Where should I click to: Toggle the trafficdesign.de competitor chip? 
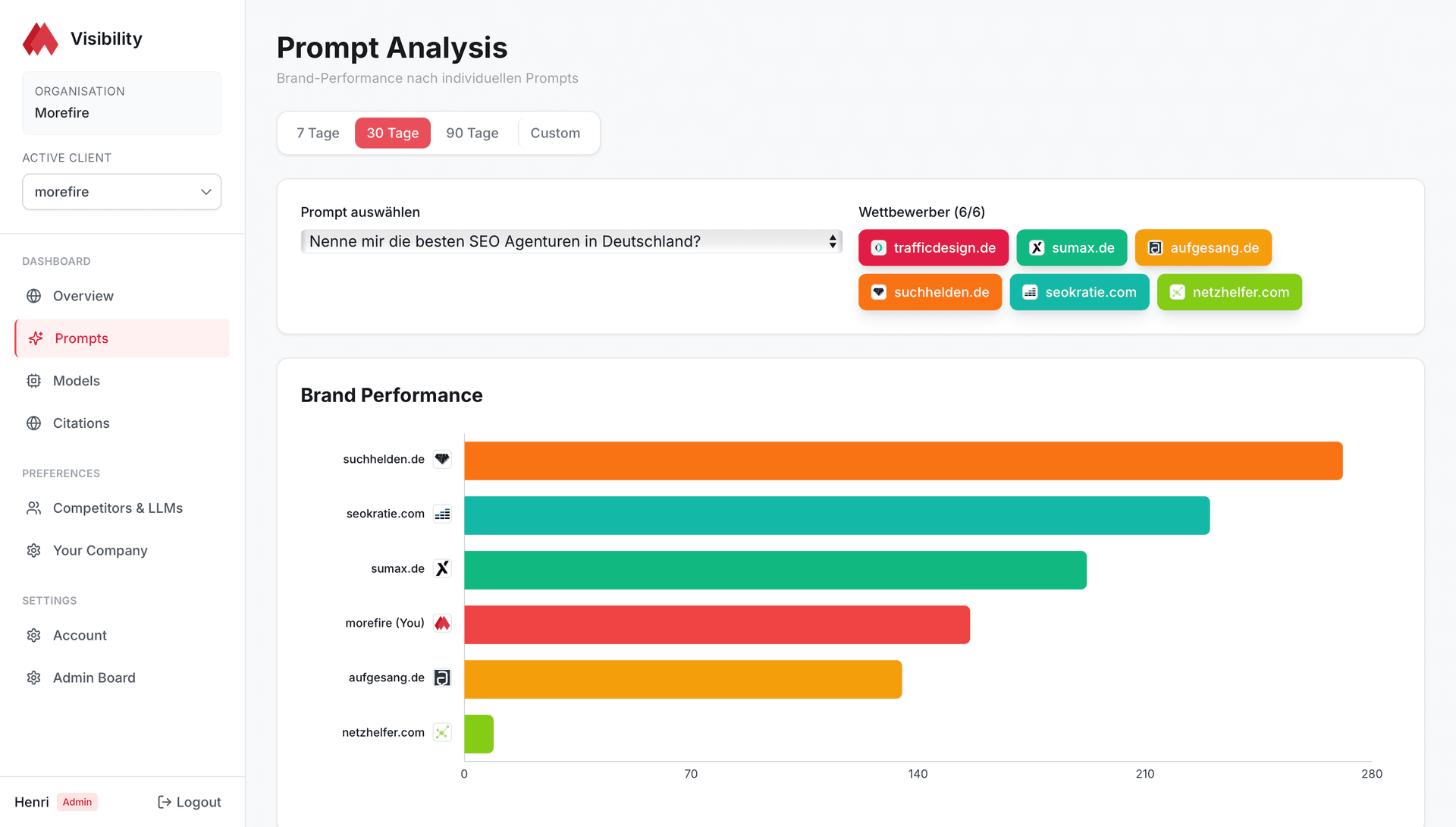pos(933,247)
